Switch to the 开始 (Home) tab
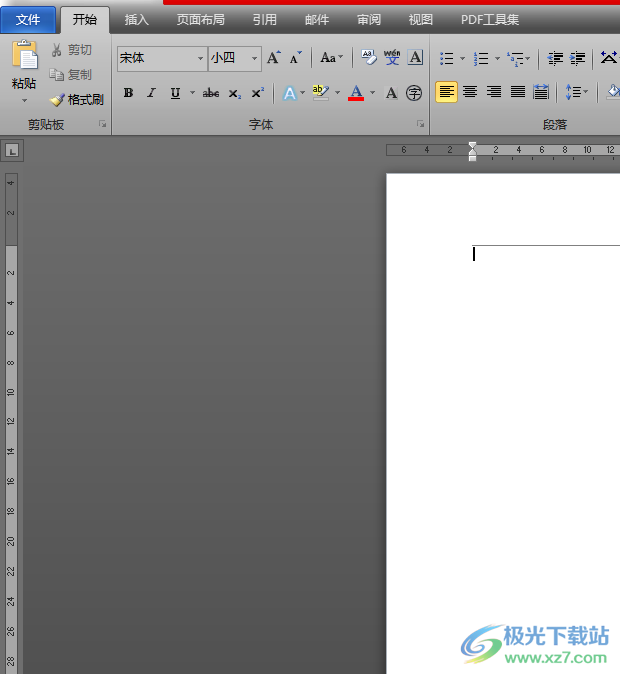 coord(85,19)
